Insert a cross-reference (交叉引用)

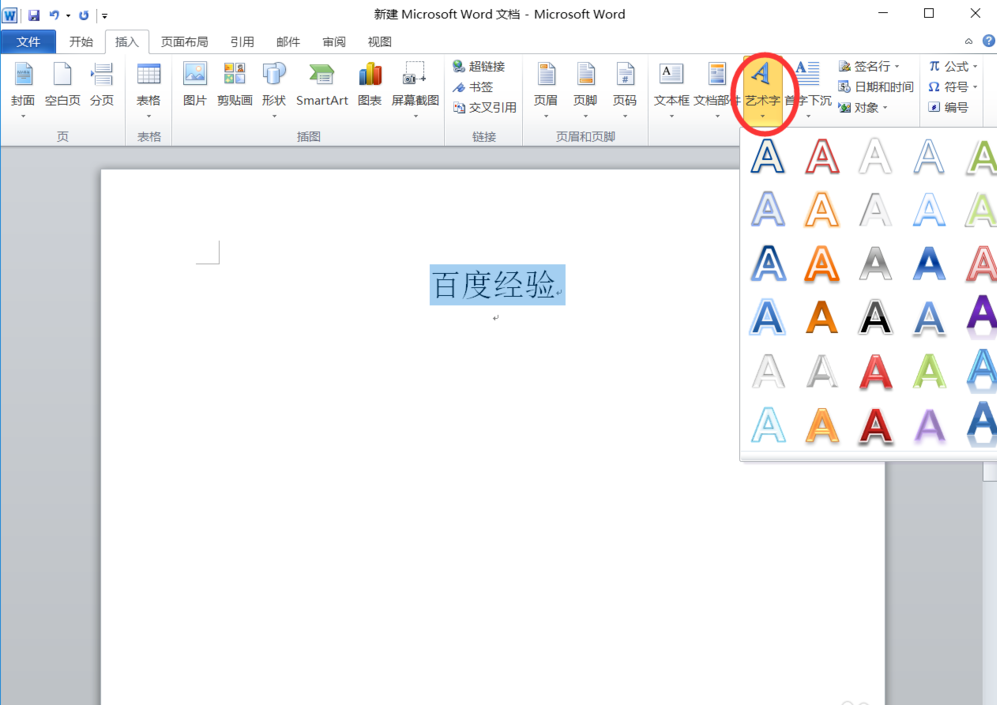(x=485, y=107)
